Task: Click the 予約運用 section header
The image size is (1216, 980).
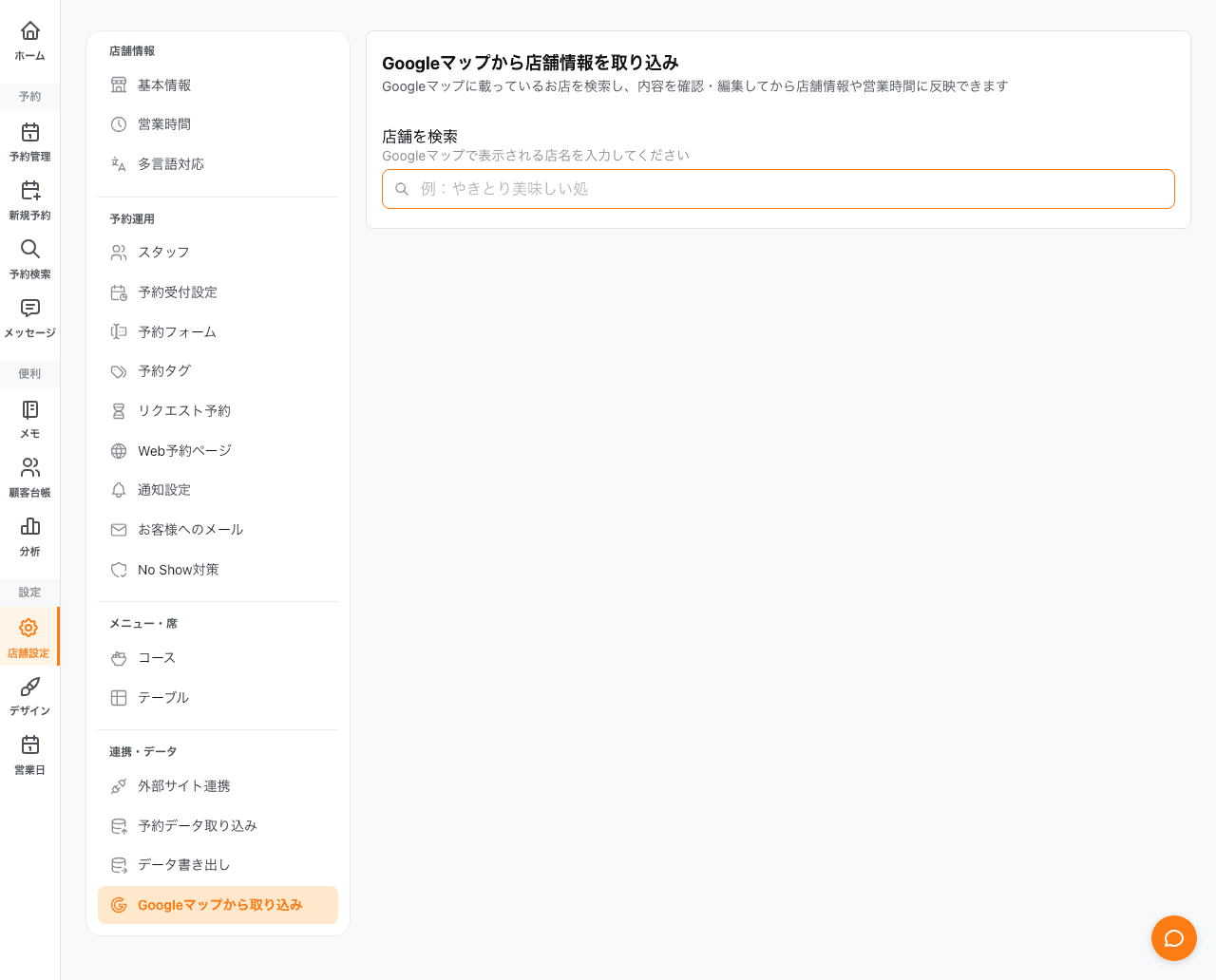Action: [132, 219]
